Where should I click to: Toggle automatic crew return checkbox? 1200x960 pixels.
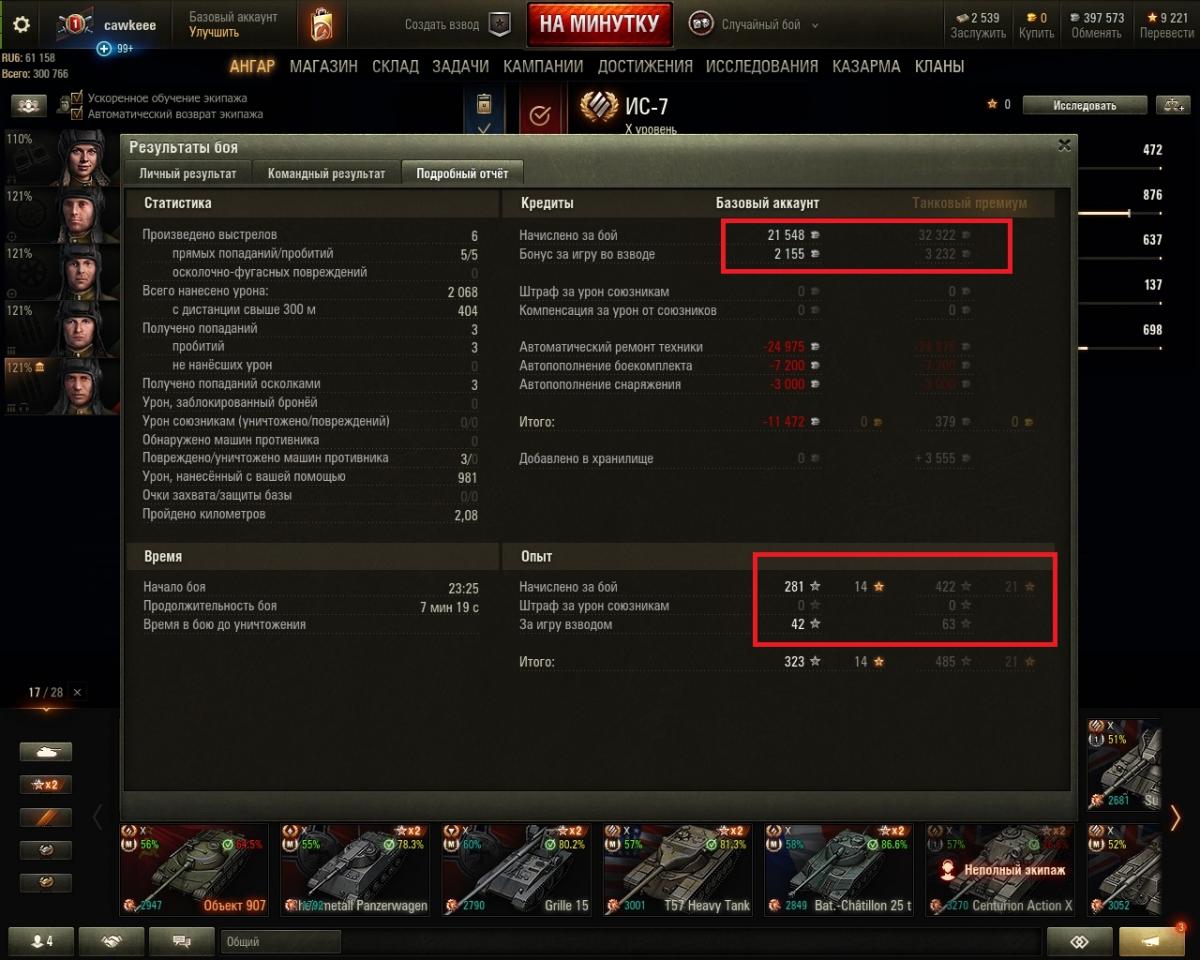pyautogui.click(x=77, y=114)
